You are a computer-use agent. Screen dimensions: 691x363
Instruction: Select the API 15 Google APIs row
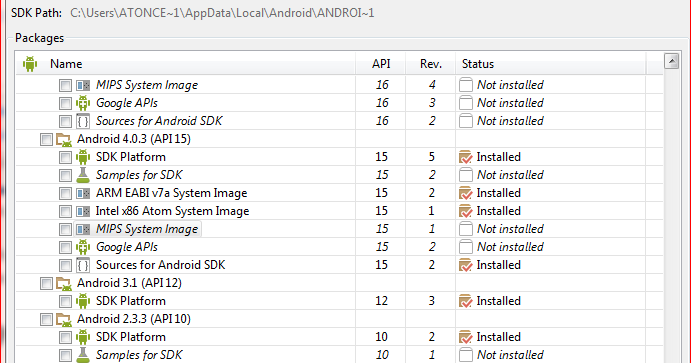[x=339, y=247]
